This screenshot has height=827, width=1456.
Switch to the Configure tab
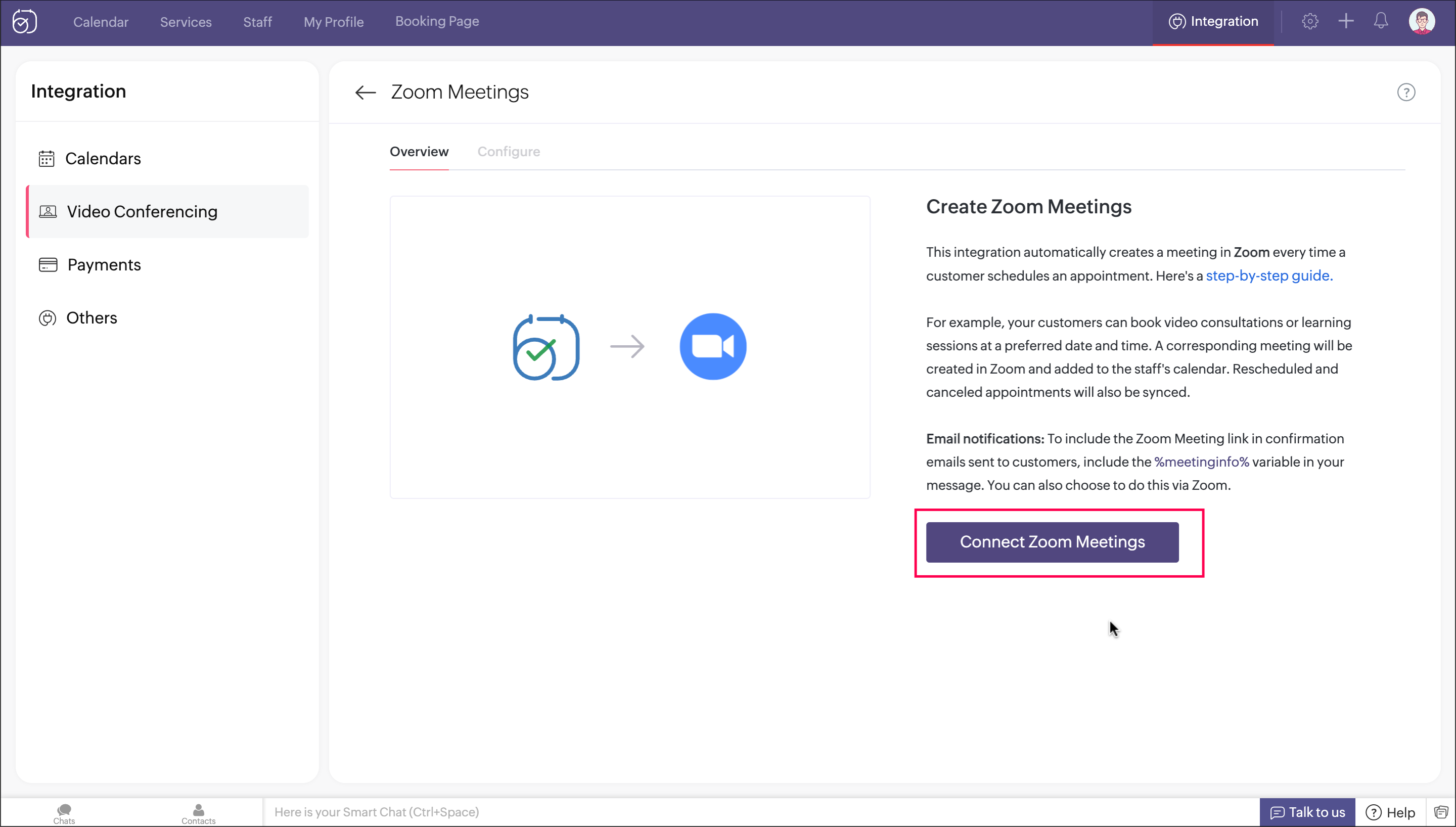508,152
